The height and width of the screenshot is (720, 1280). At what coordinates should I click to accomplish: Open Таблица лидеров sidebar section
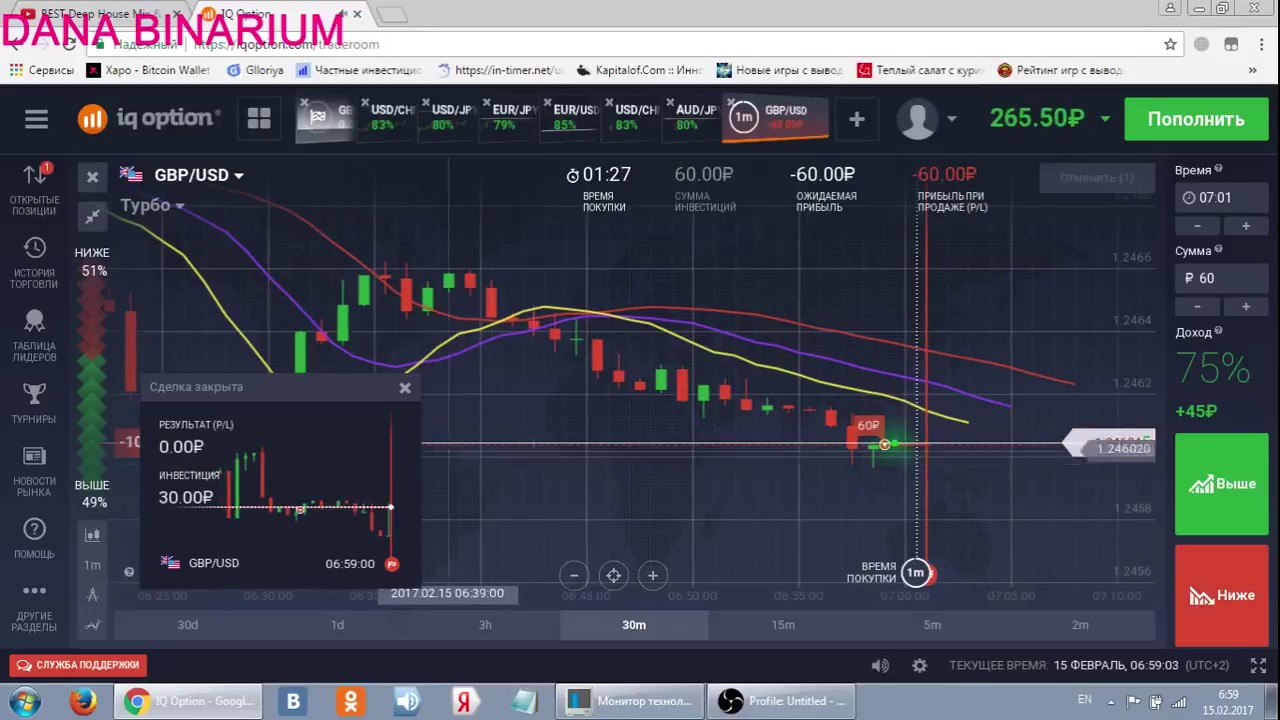(x=34, y=336)
